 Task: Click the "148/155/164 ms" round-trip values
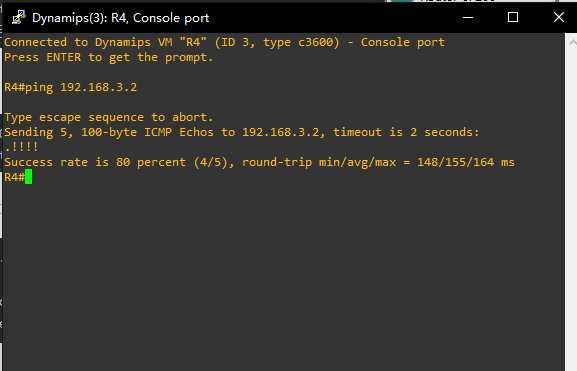(466, 162)
